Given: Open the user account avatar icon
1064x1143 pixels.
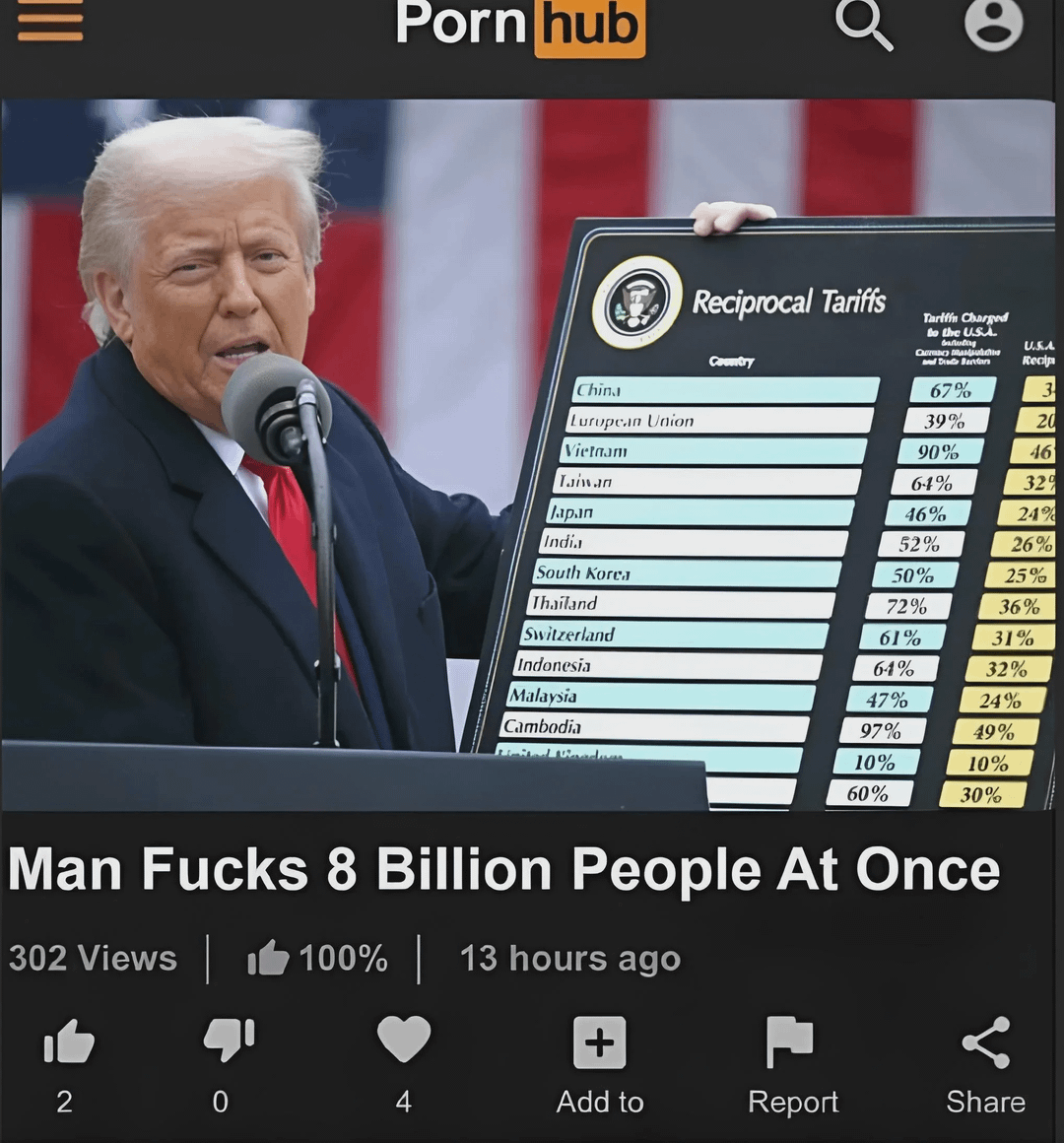Looking at the screenshot, I should 993,23.
